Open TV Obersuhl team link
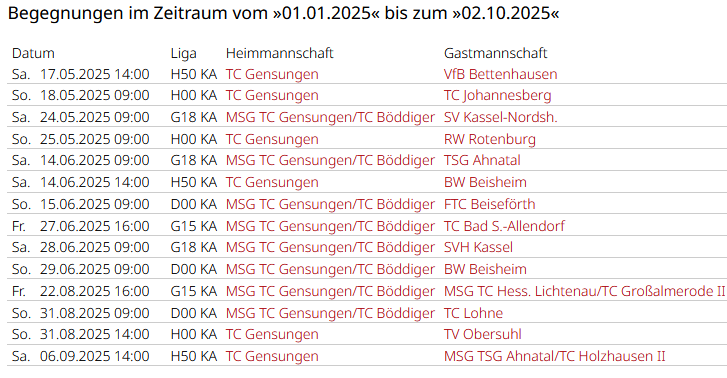 [x=483, y=334]
